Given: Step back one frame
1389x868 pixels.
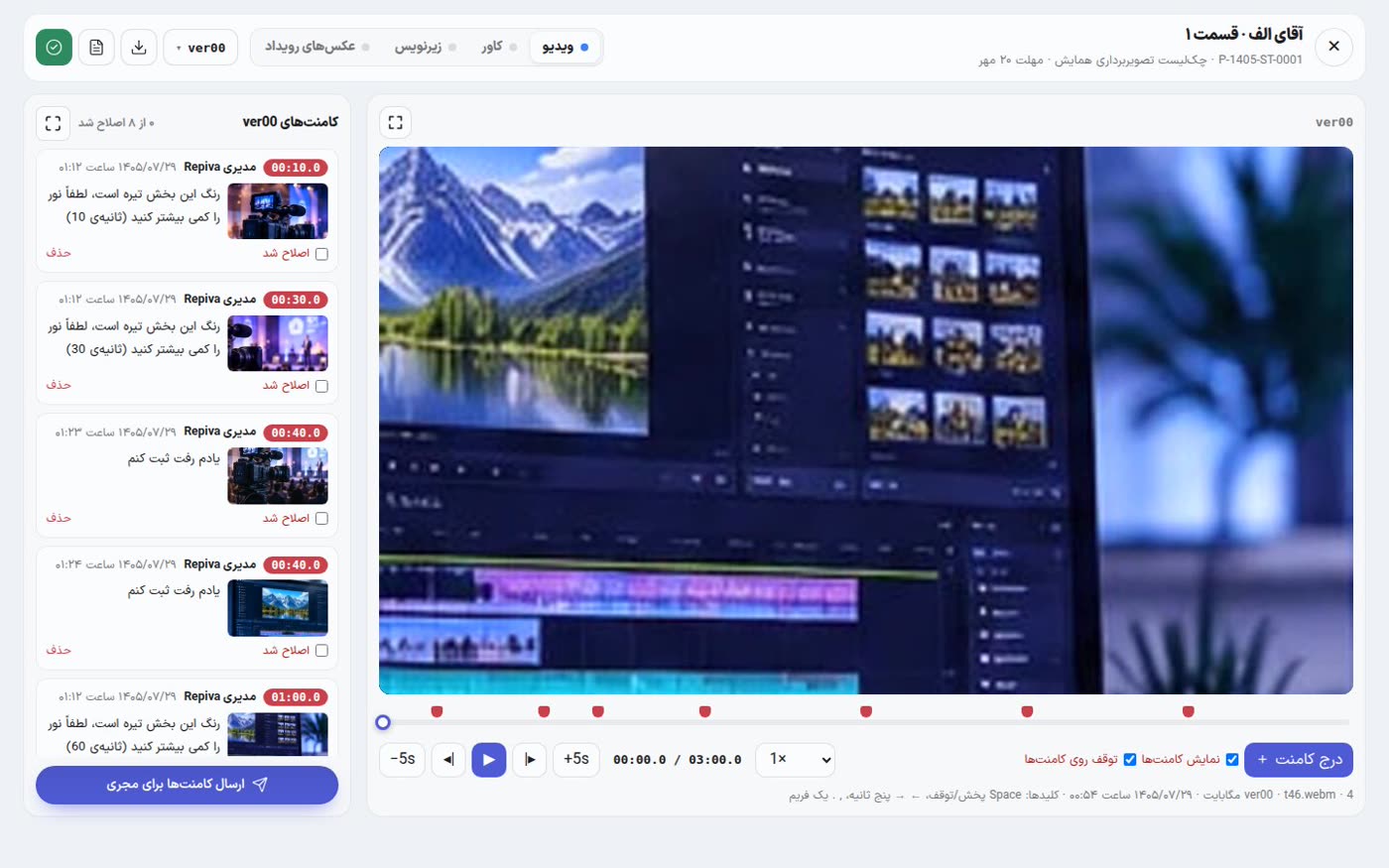Looking at the screenshot, I should point(448,760).
